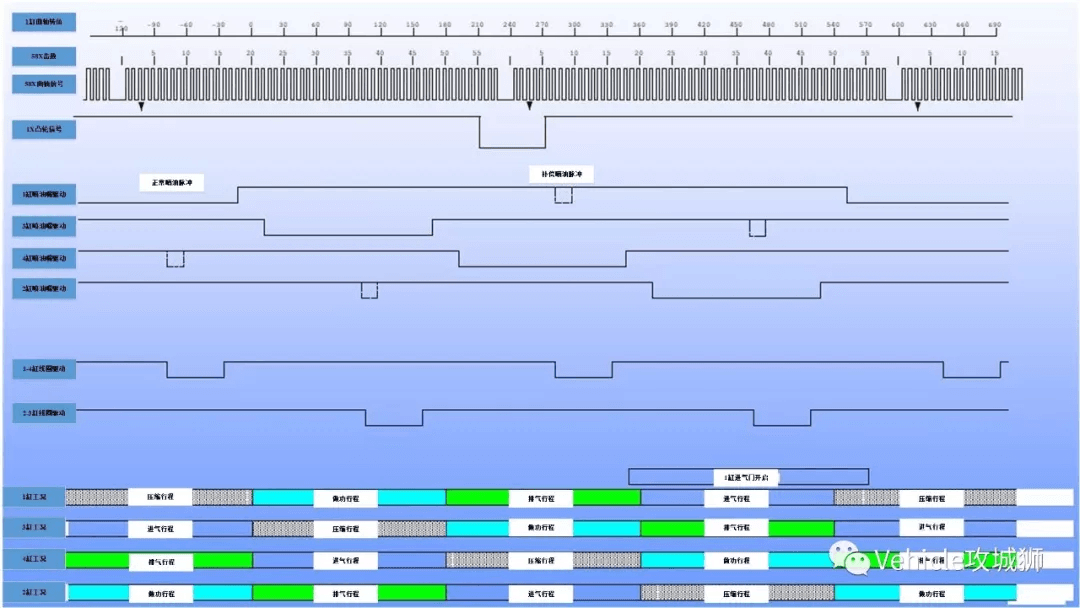The image size is (1080, 608).
Task: Click the 补偿喷油脉冲 annotation box
Action: [561, 174]
